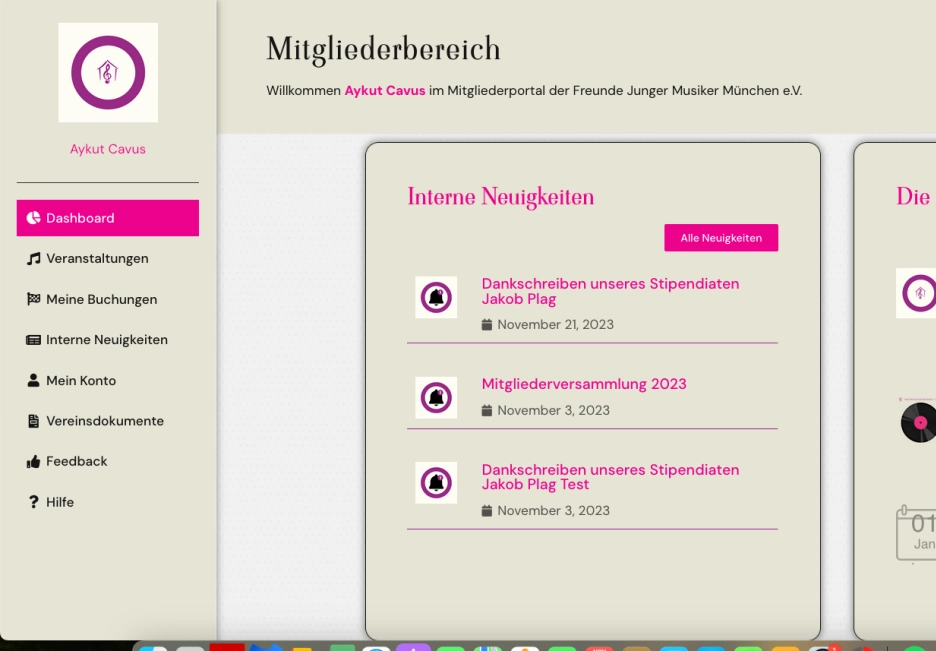Select Vereinsdokumente from the sidebar

[104, 421]
